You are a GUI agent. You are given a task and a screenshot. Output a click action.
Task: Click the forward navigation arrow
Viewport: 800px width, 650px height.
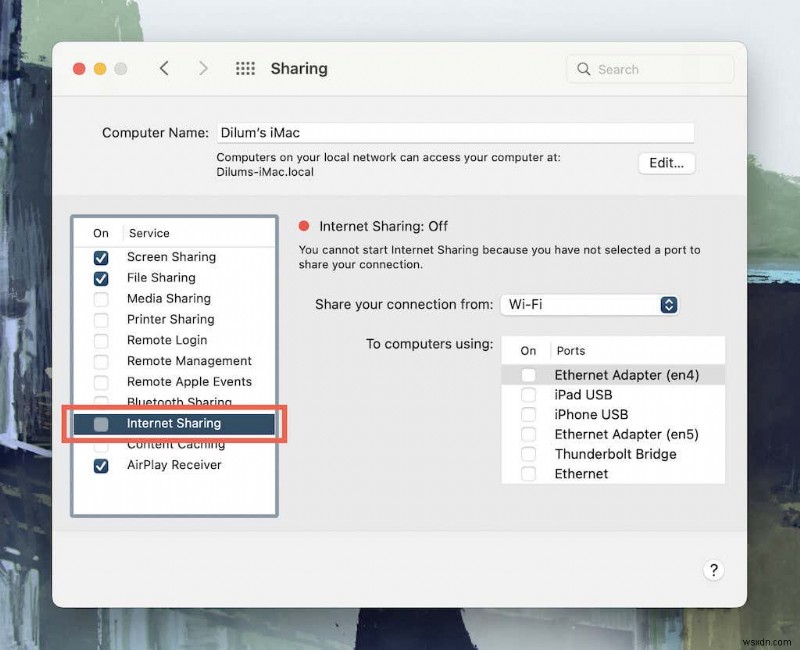pyautogui.click(x=203, y=68)
